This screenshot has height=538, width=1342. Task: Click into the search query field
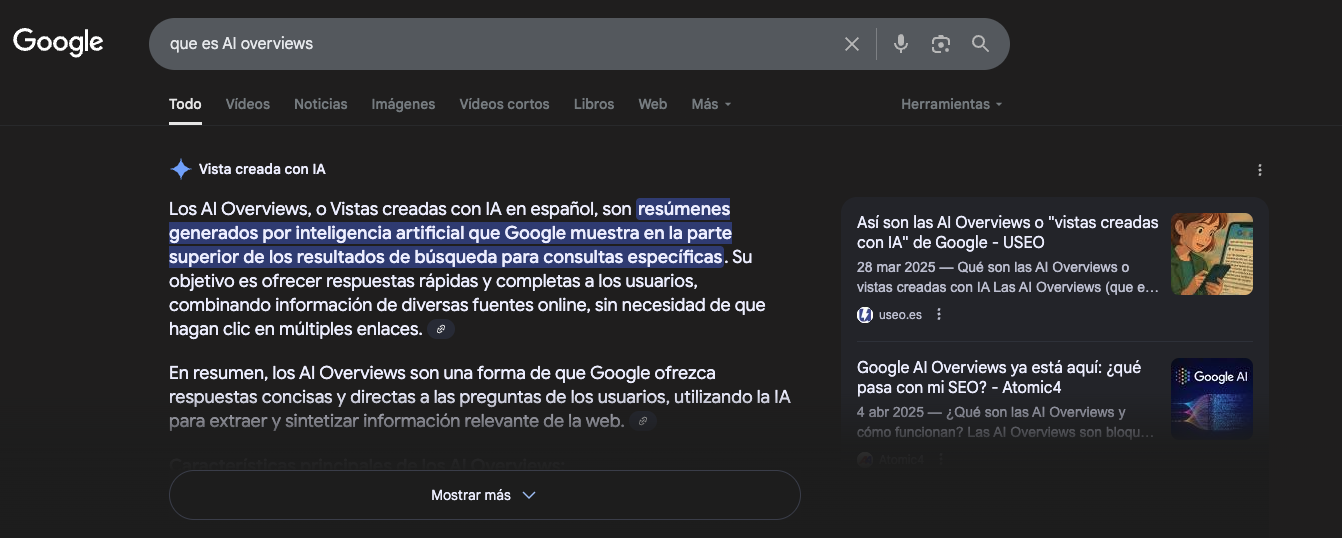pyautogui.click(x=500, y=44)
